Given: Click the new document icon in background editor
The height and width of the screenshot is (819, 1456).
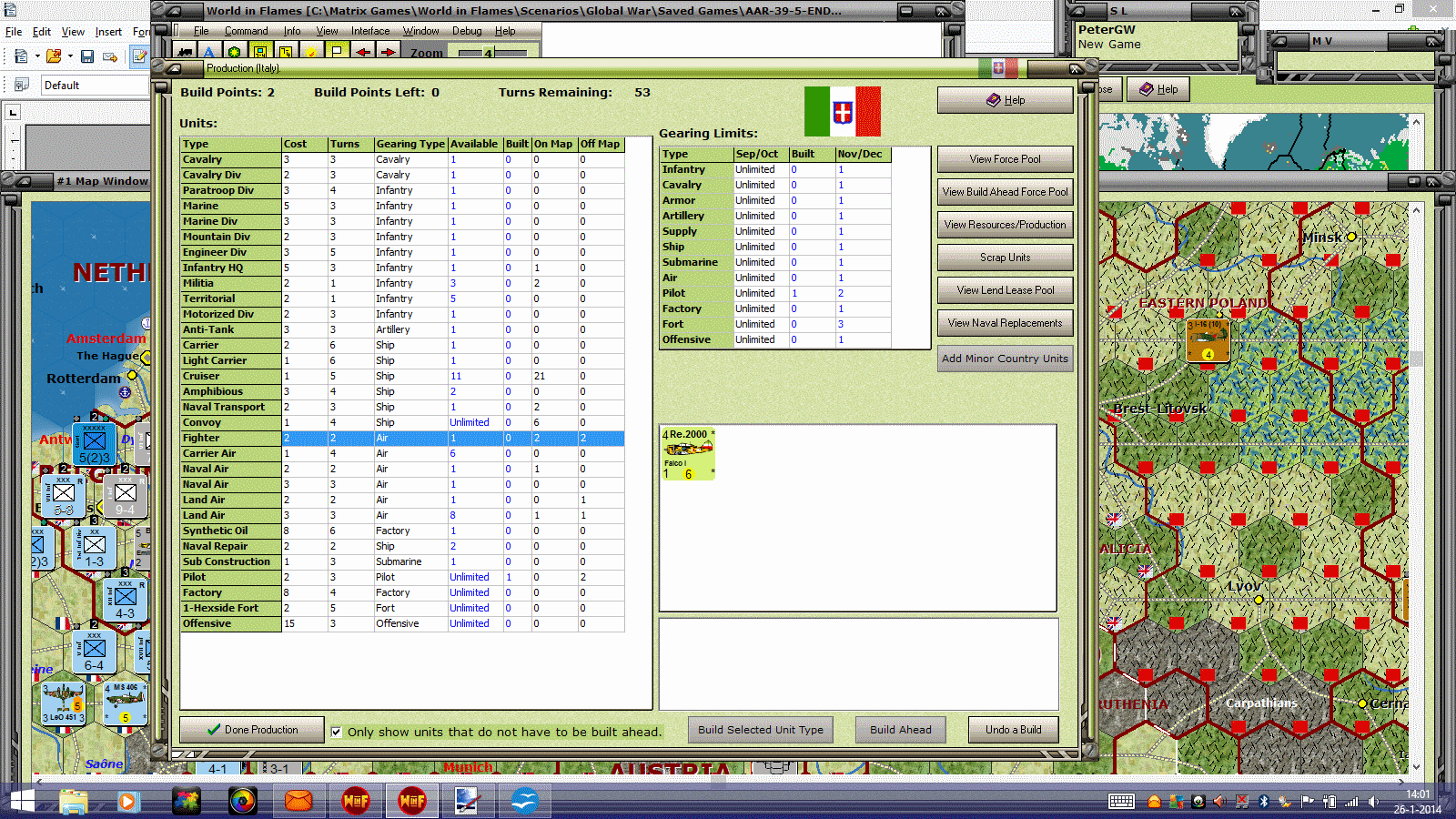Looking at the screenshot, I should (x=21, y=56).
